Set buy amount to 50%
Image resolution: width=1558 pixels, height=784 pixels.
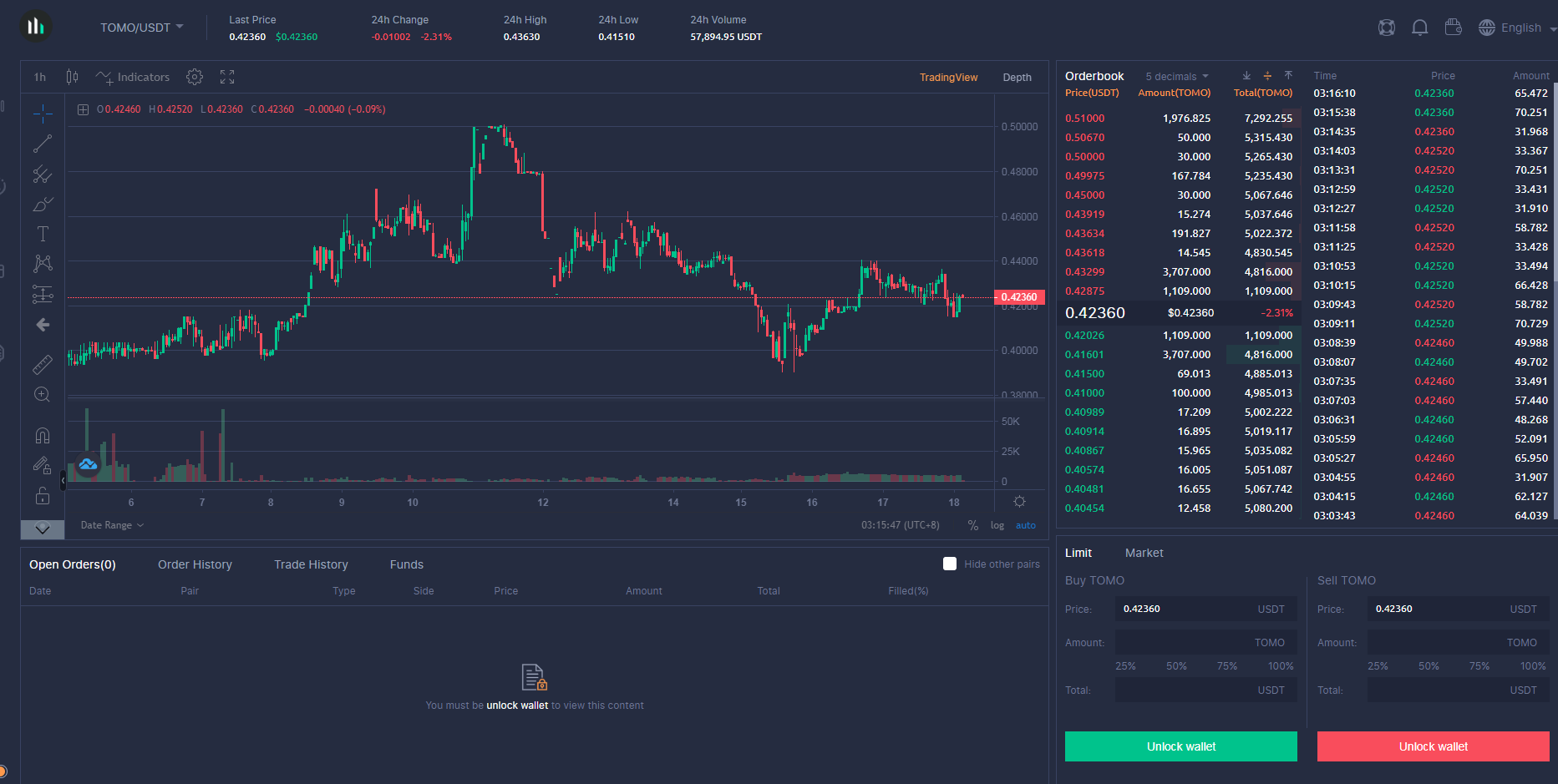pos(1176,666)
